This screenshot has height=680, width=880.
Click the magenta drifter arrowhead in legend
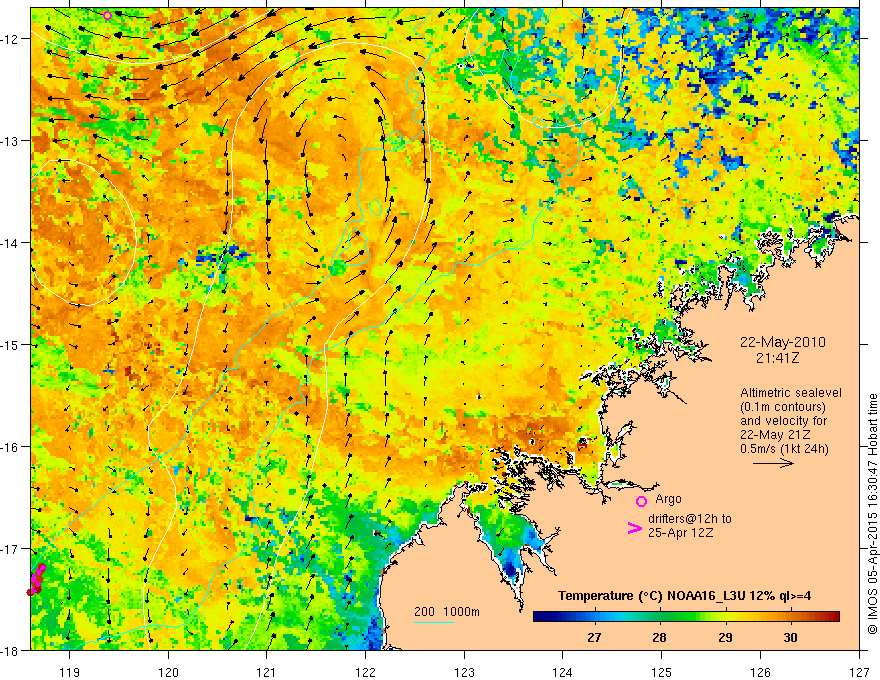[634, 528]
